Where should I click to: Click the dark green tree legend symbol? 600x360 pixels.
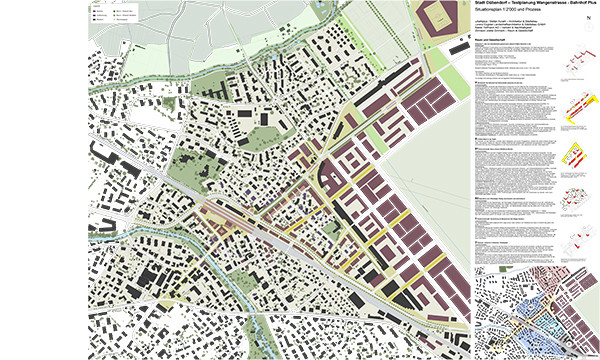click(114, 12)
